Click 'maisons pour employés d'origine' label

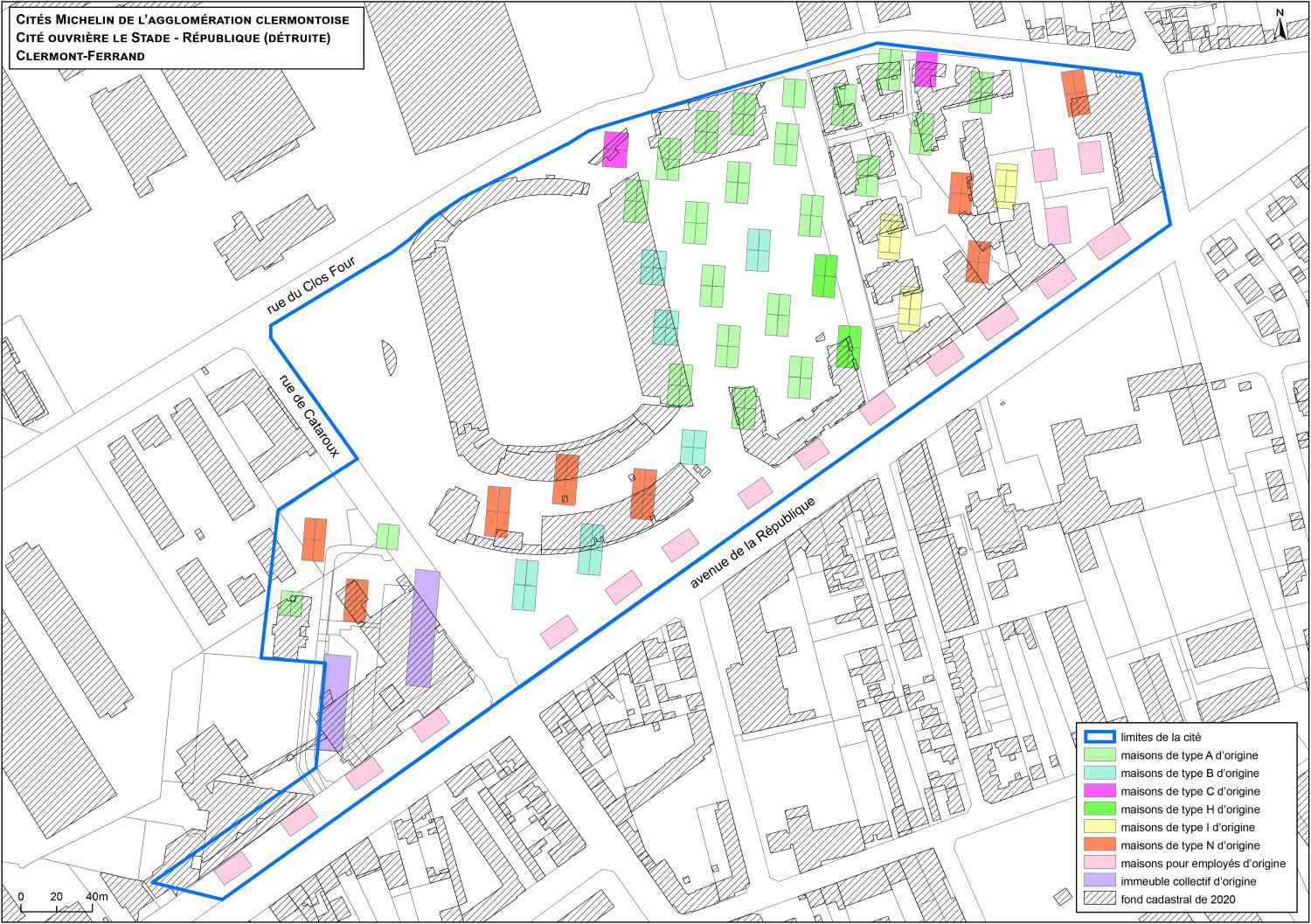pyautogui.click(x=1203, y=864)
